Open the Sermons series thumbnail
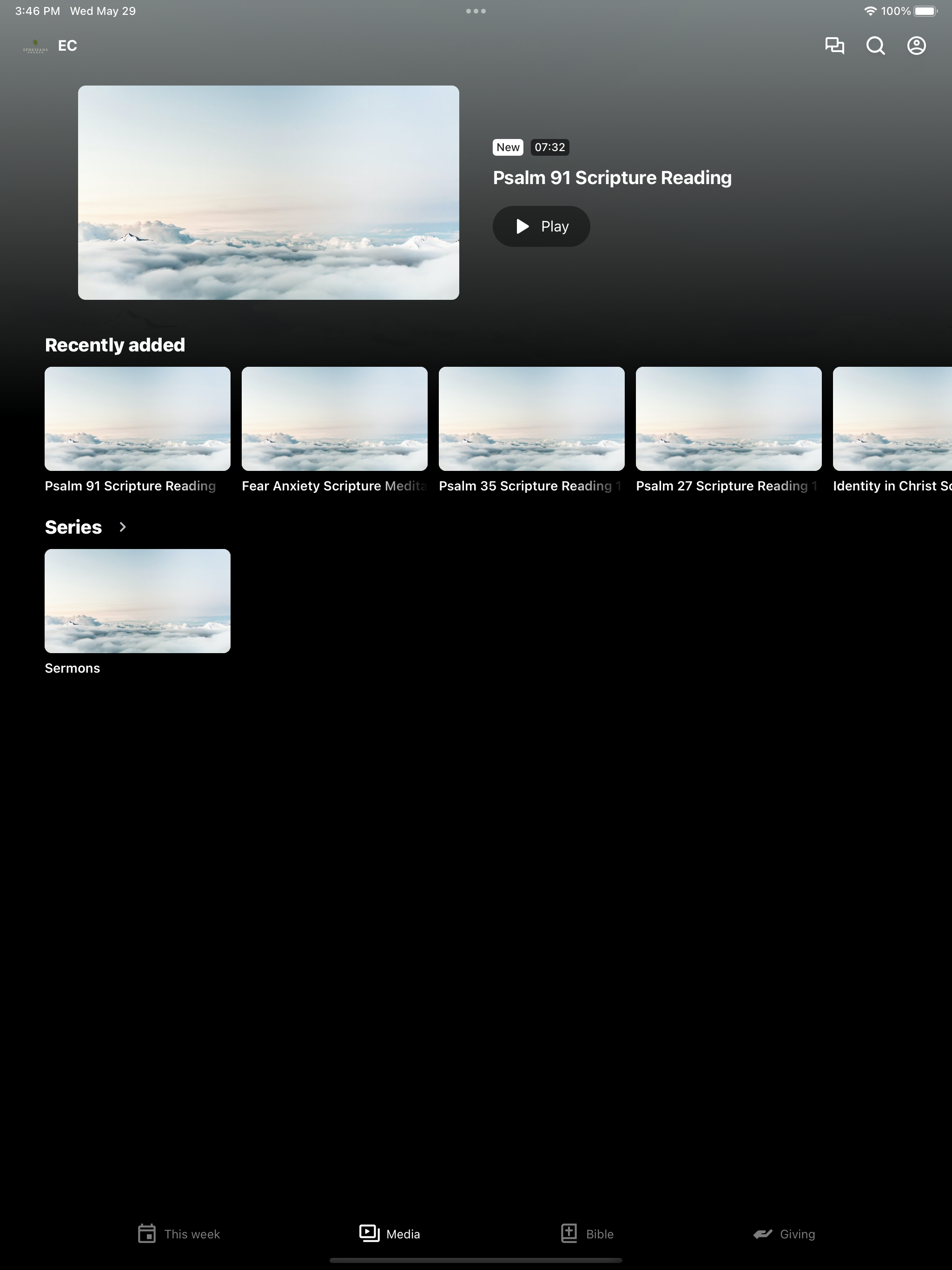This screenshot has width=952, height=1270. point(137,601)
